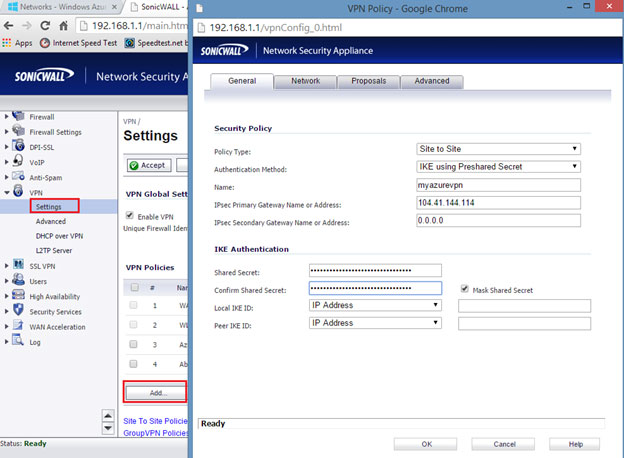624x458 pixels.
Task: Reload the page with refresh icon
Action: (x=45, y=26)
